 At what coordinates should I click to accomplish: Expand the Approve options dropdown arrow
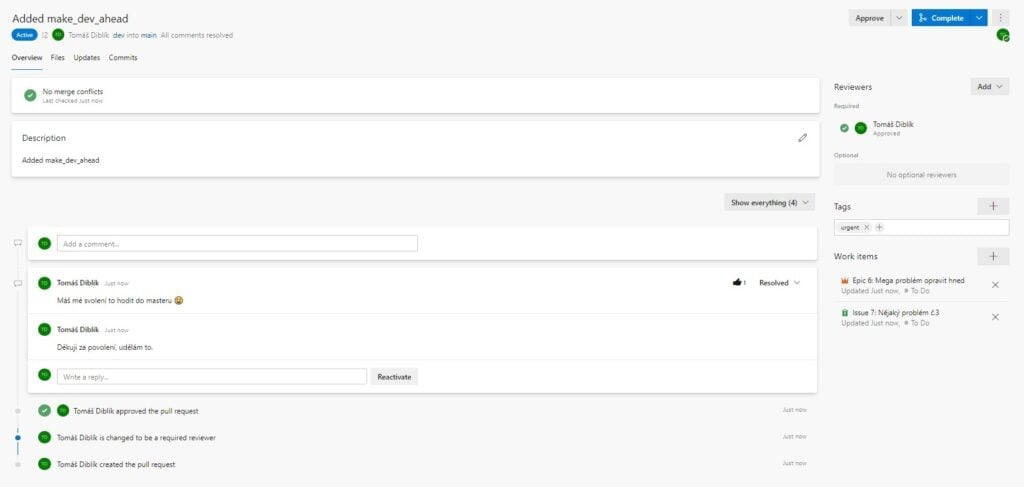click(x=899, y=18)
